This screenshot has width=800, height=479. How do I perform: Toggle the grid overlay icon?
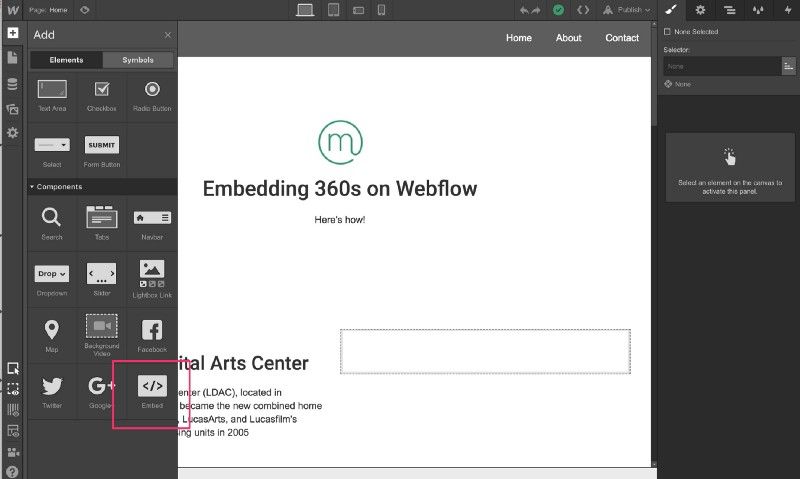point(13,410)
